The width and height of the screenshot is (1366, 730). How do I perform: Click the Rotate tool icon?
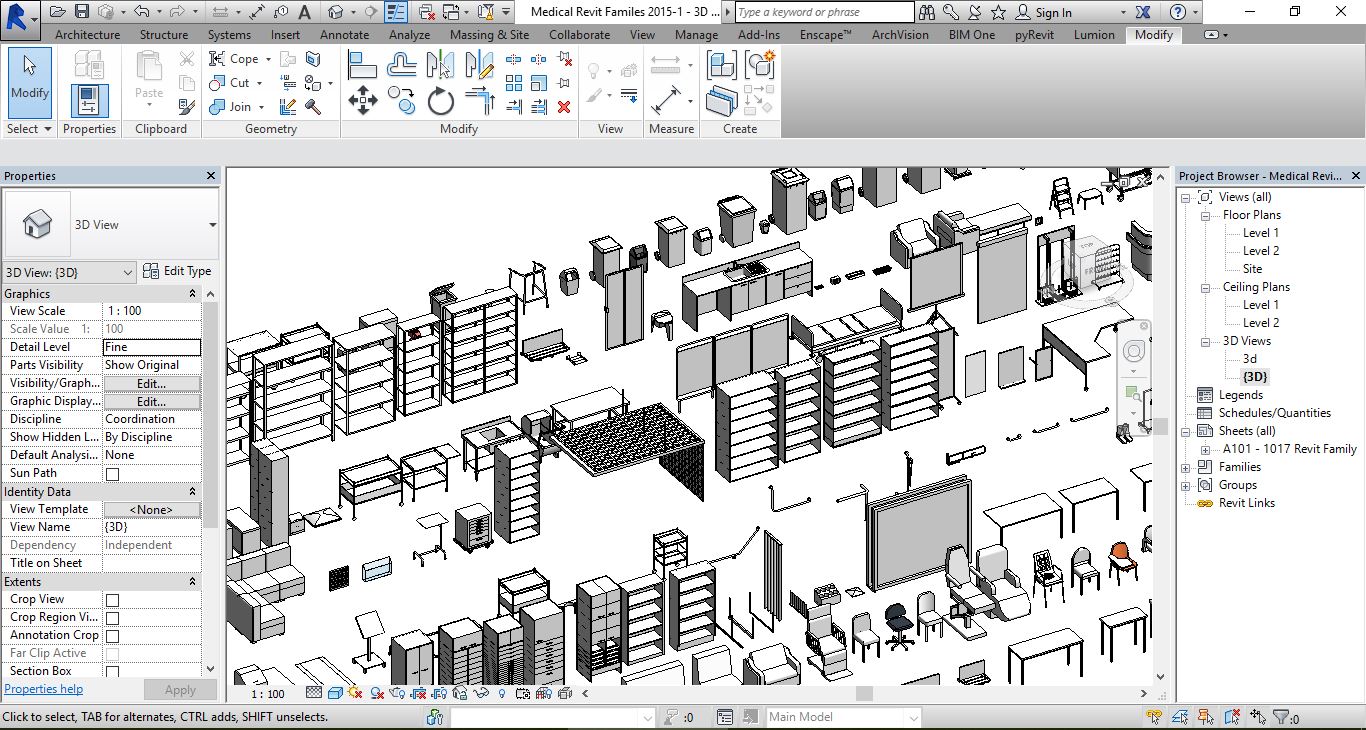coord(441,101)
